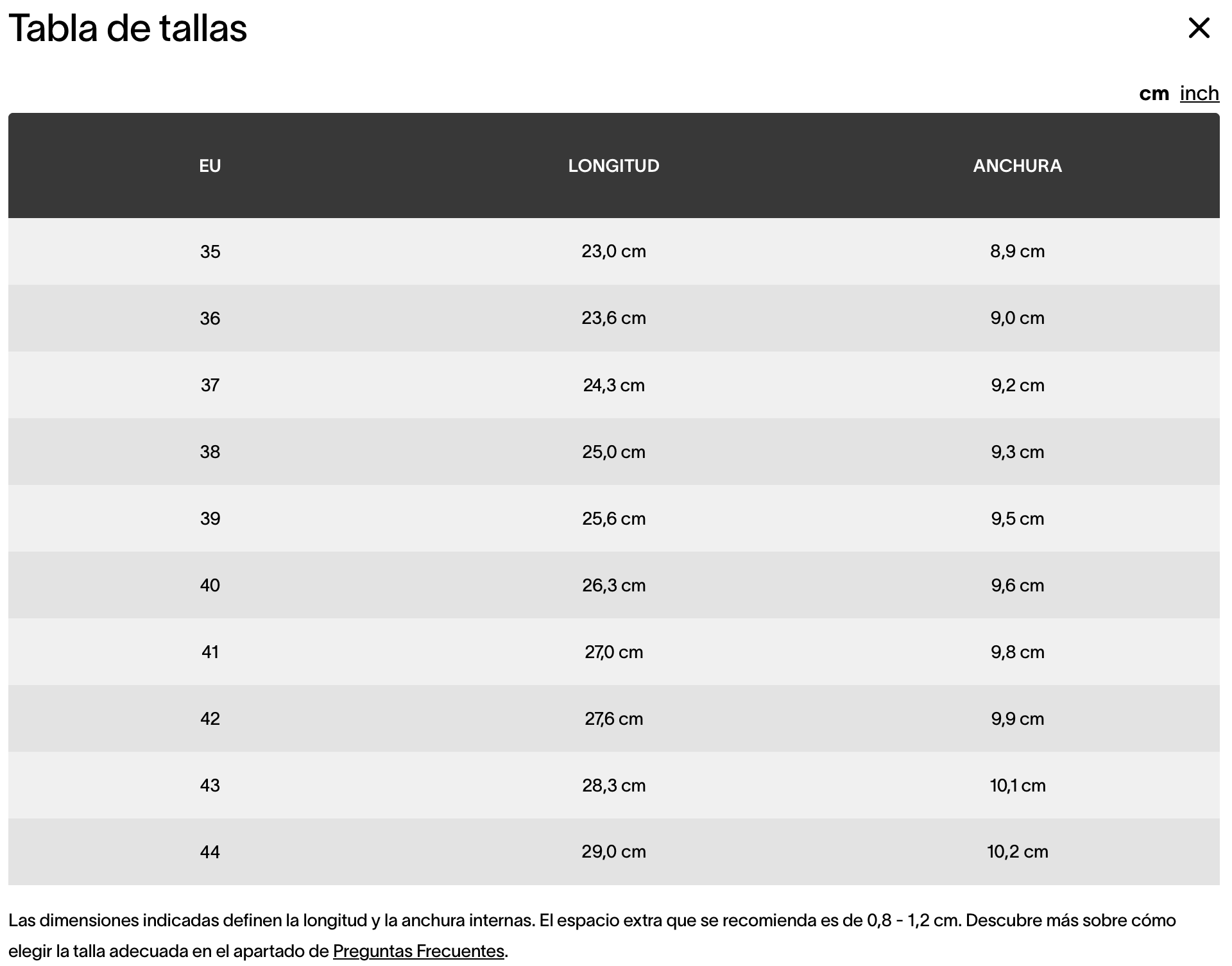Switch units to inch
The width and height of the screenshot is (1232, 966).
1199,94
